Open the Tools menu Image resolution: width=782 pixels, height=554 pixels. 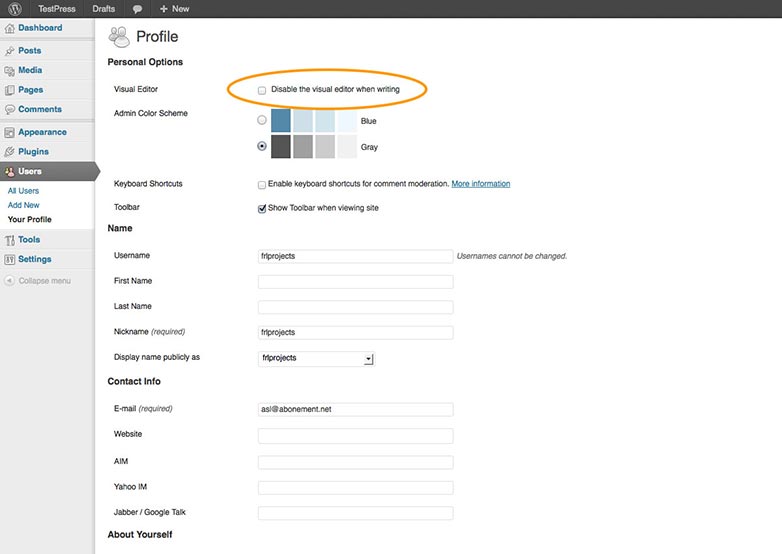(29, 240)
